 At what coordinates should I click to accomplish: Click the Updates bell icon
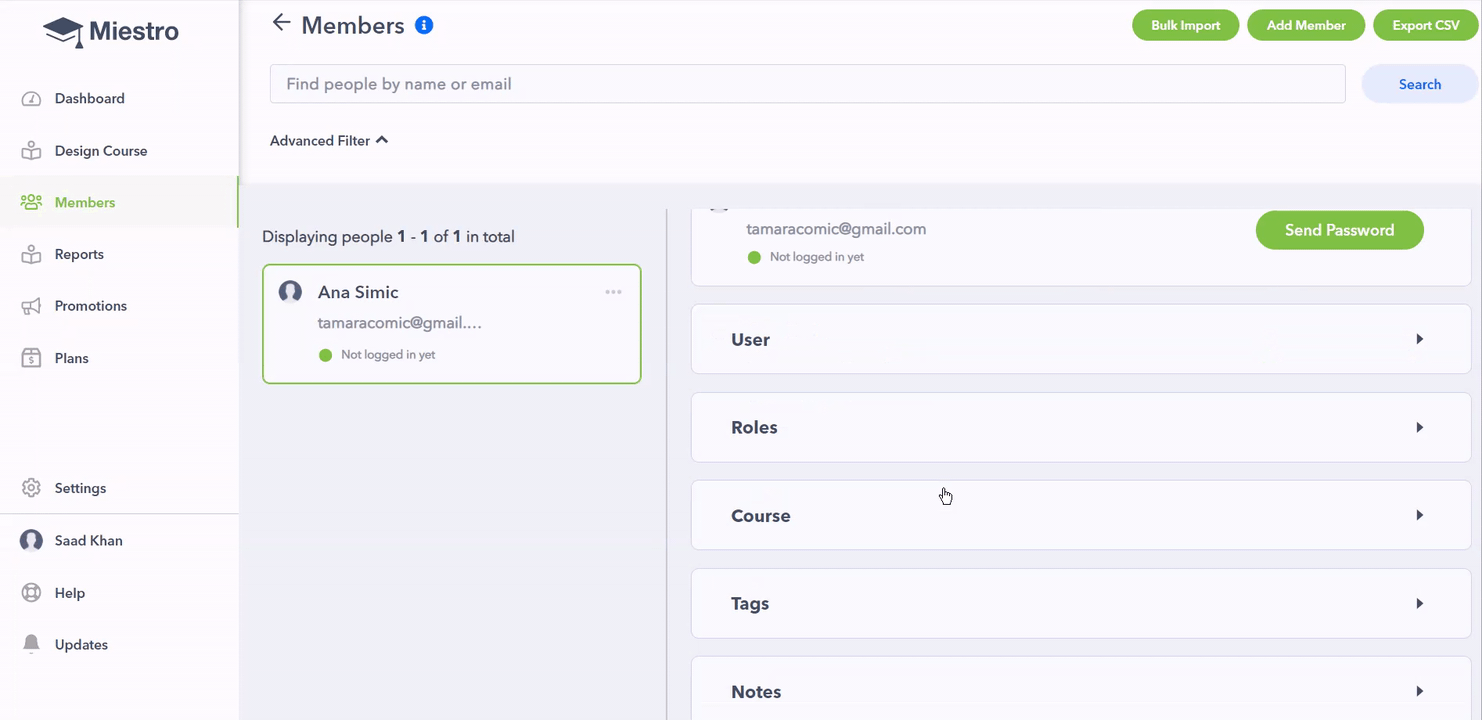click(32, 644)
